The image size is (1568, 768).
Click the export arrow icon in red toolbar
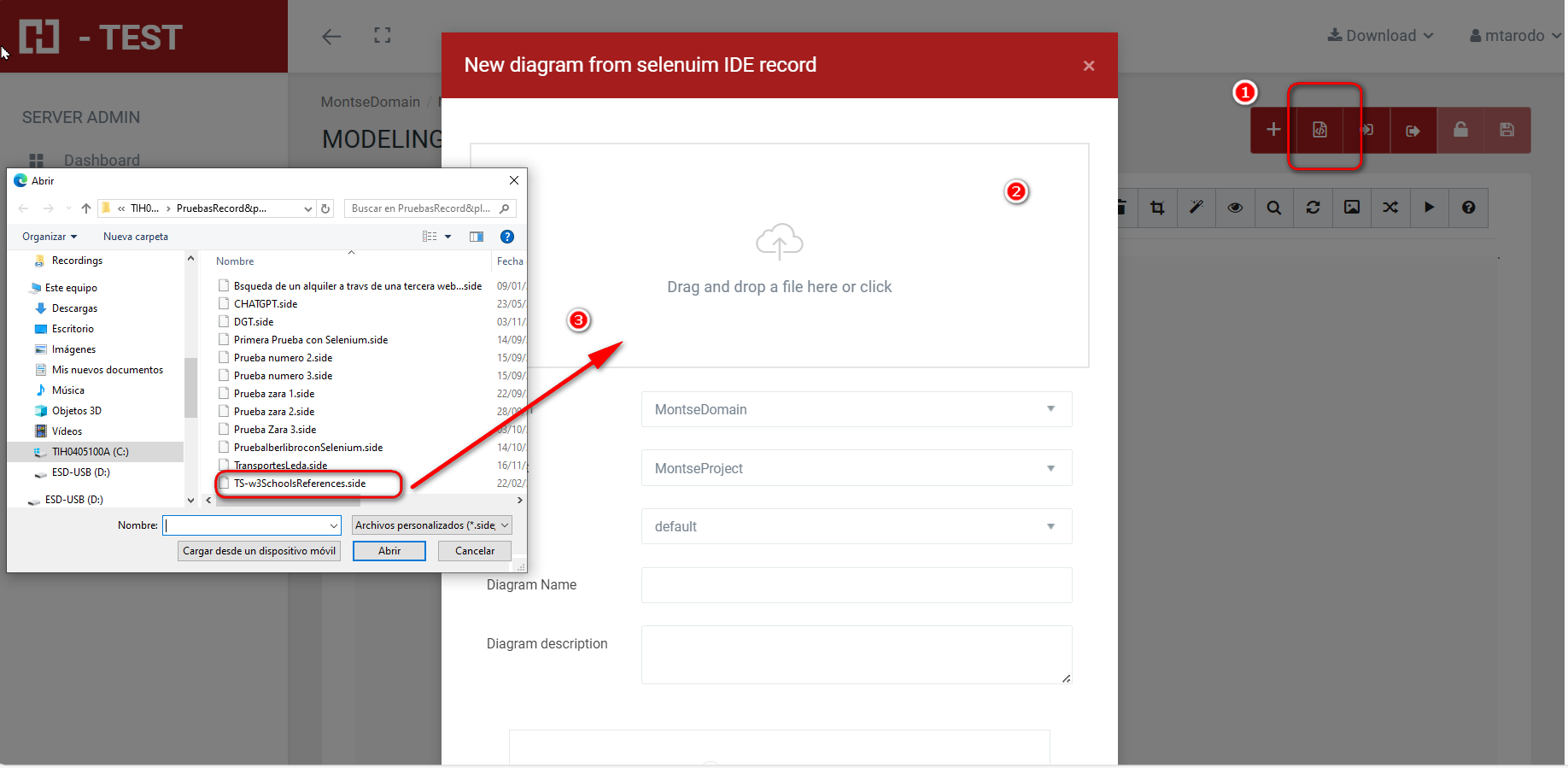click(1413, 131)
